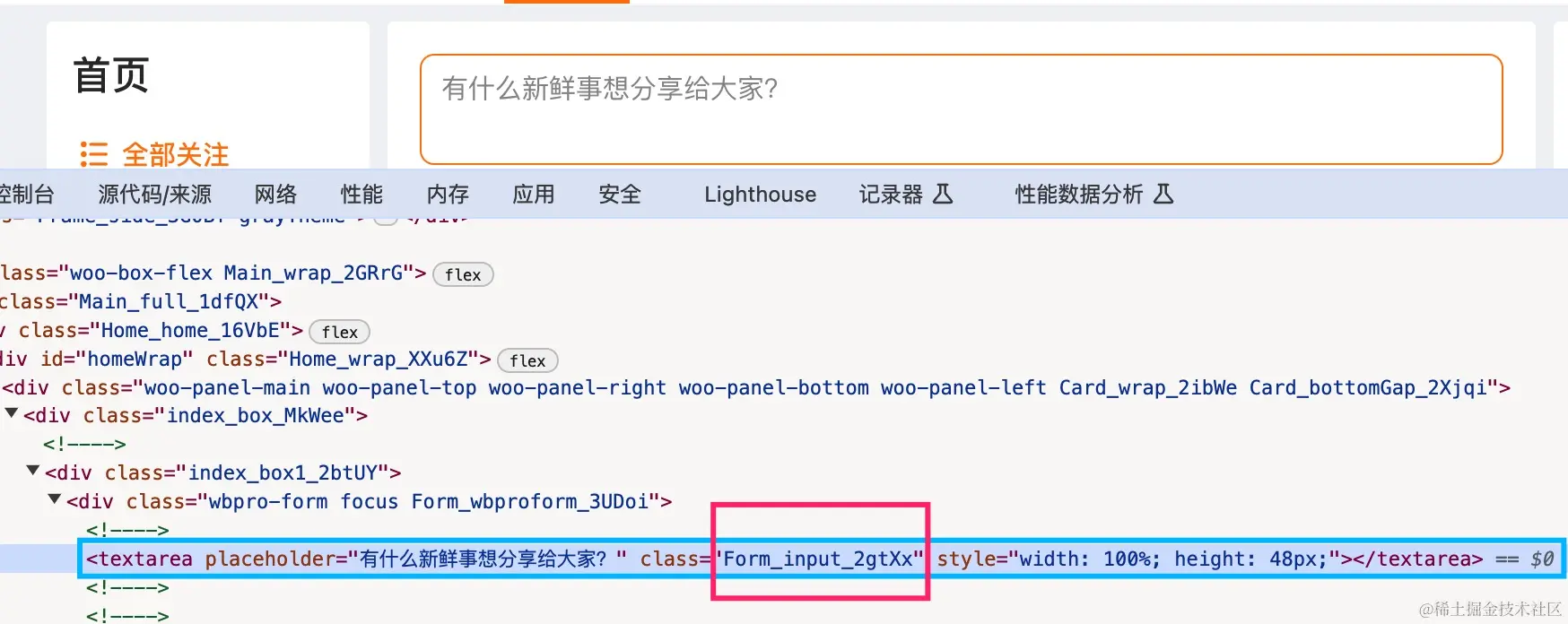Click the id="homeWrap" attribute
1568x624 pixels.
tap(117, 360)
